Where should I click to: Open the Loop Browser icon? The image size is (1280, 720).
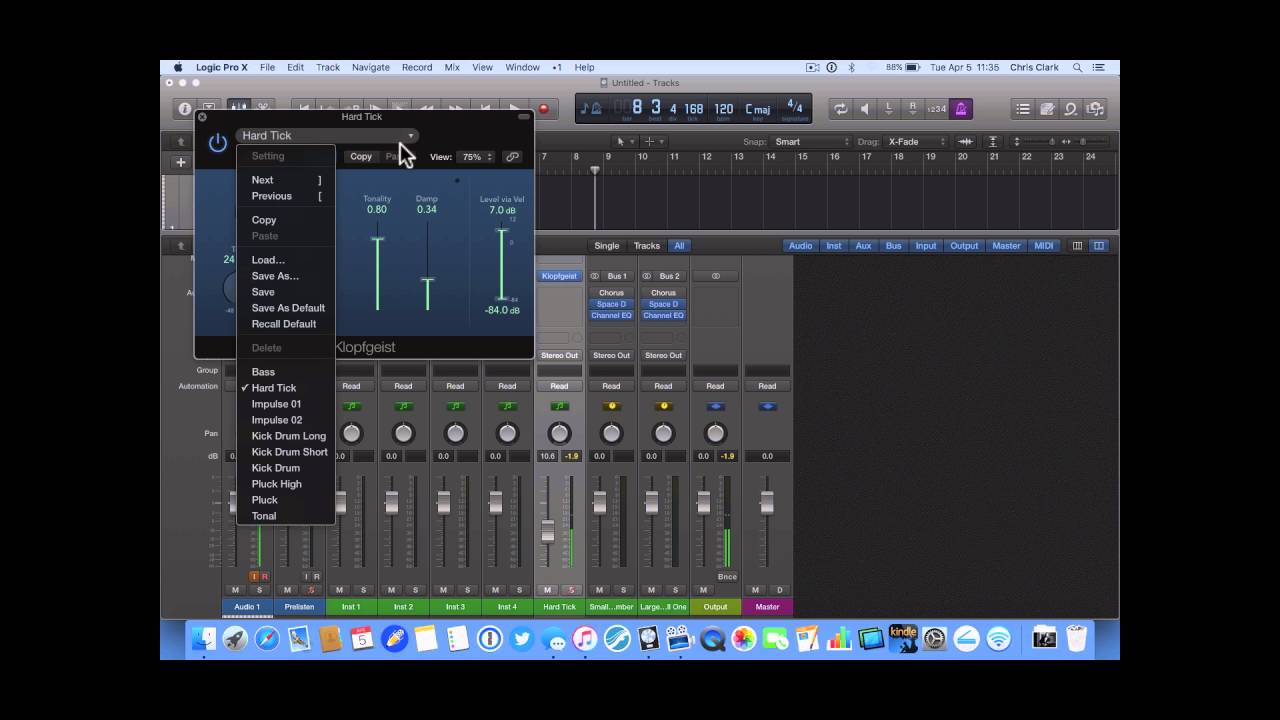(1071, 109)
